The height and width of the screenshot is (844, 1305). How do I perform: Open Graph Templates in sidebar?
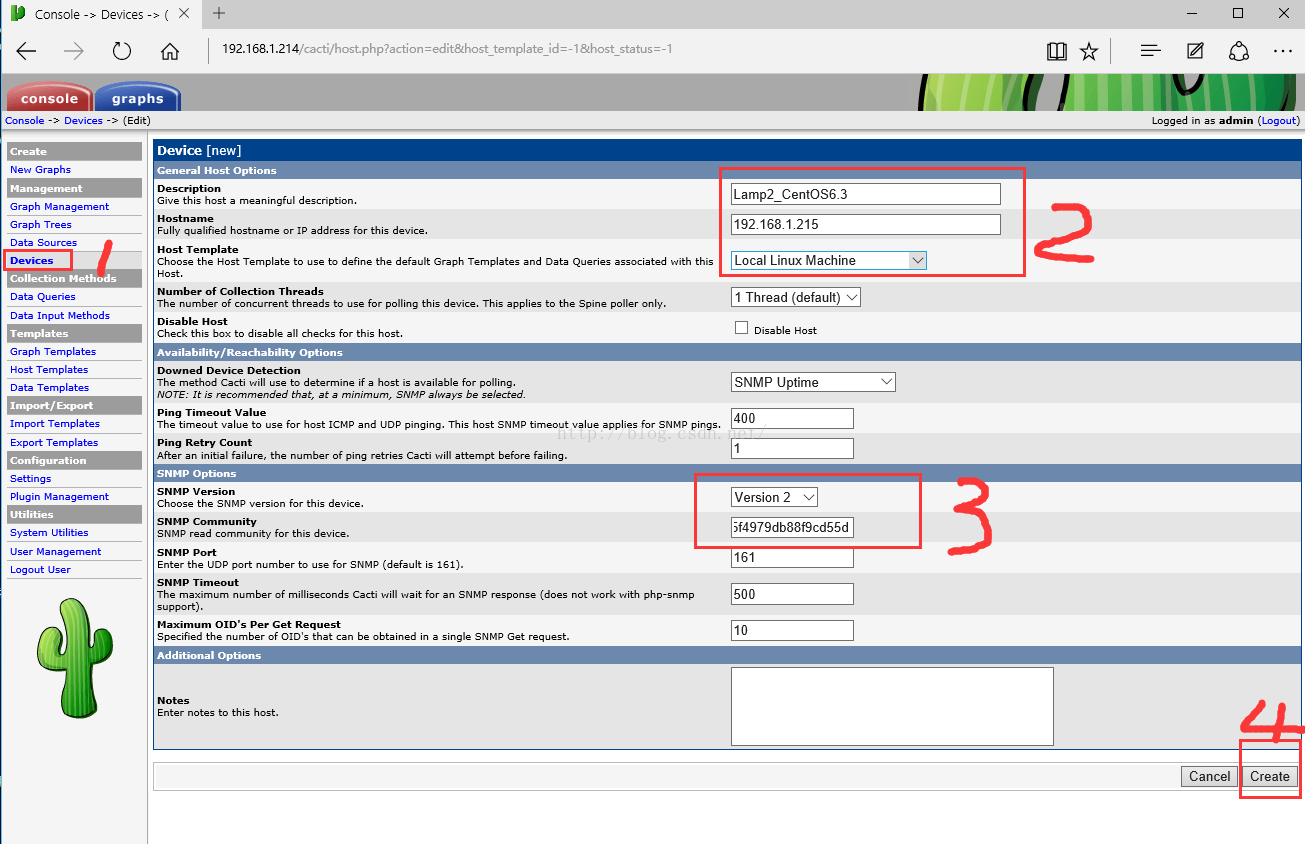[53, 351]
